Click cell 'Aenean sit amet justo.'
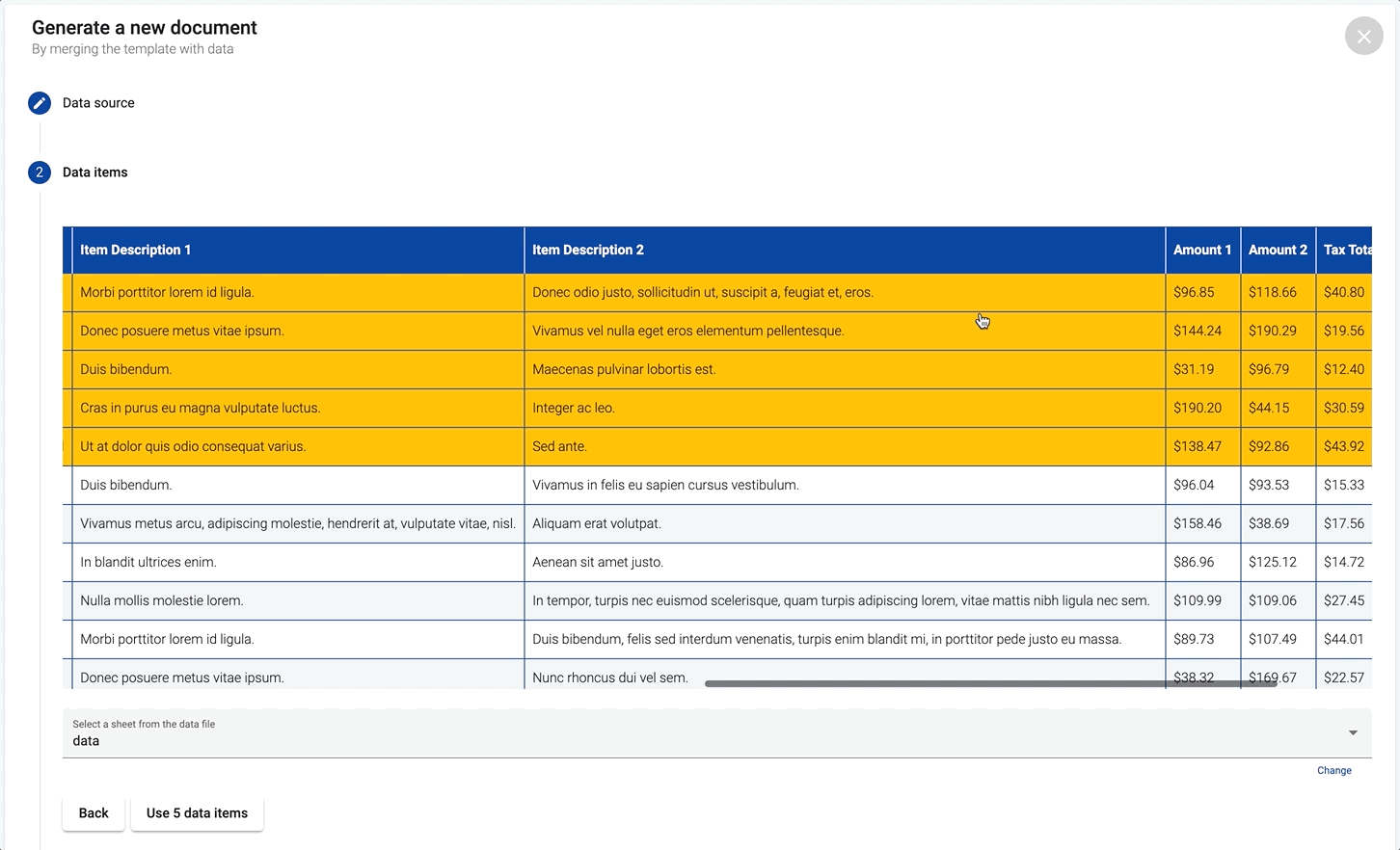1400x850 pixels. tap(845, 563)
